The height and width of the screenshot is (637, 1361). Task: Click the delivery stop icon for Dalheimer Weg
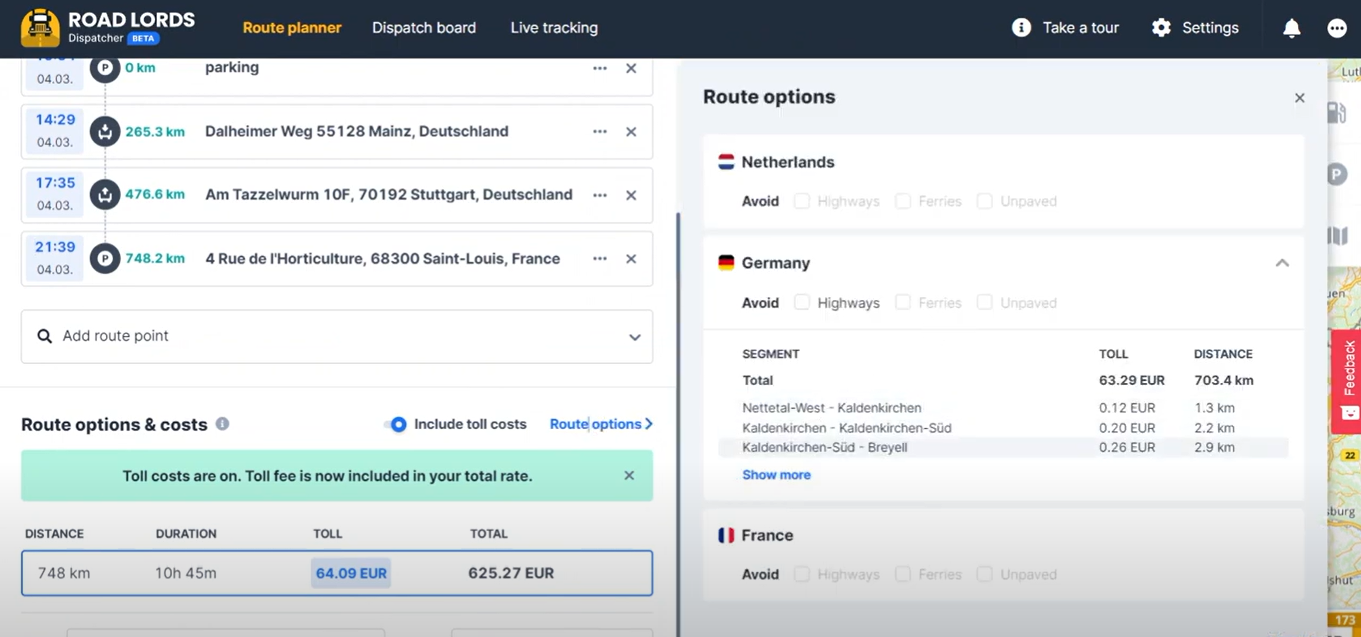pyautogui.click(x=105, y=131)
